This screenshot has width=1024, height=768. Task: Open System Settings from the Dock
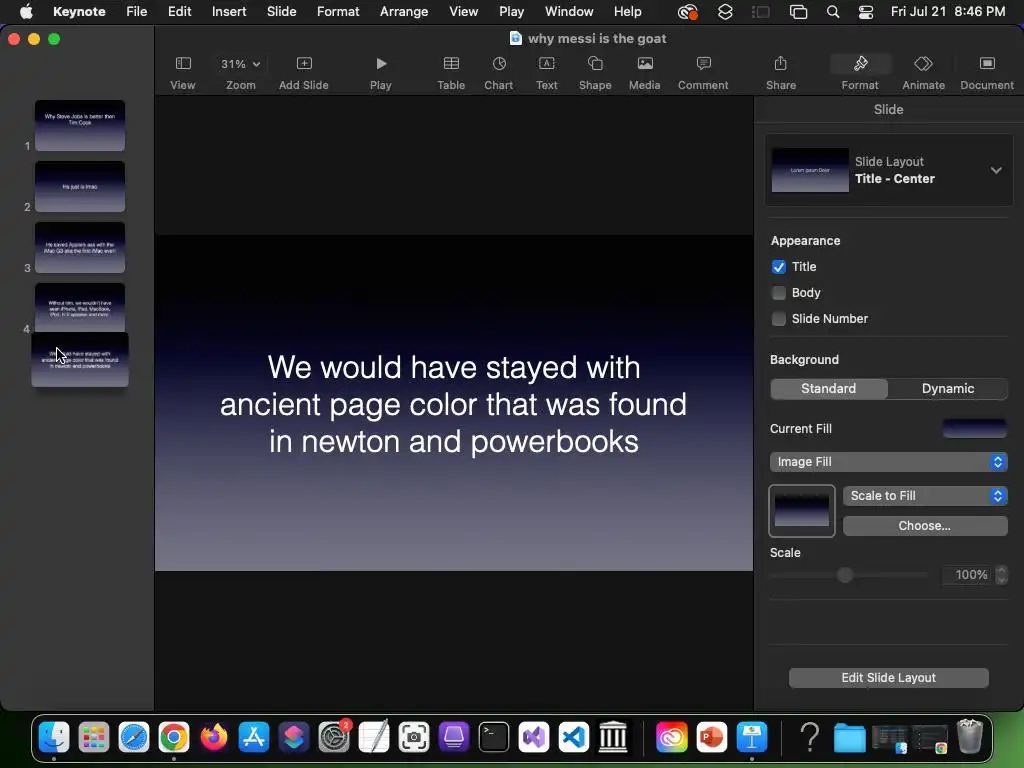click(334, 737)
